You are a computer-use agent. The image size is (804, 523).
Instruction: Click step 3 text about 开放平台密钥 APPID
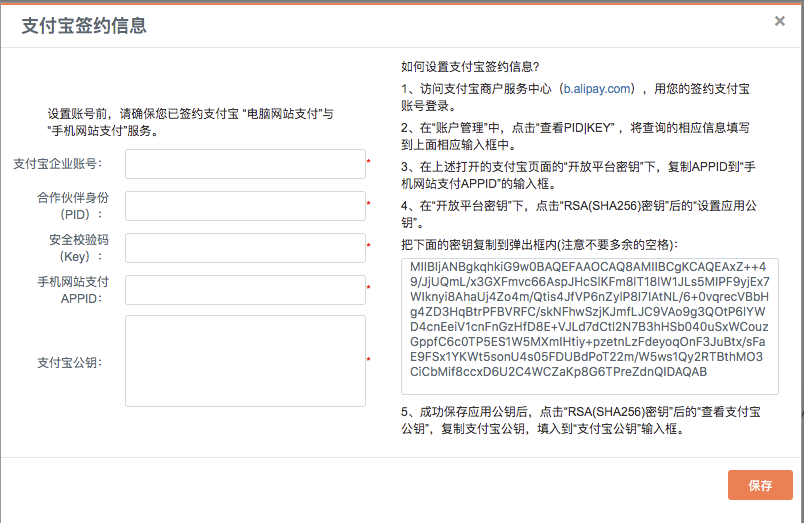click(578, 175)
